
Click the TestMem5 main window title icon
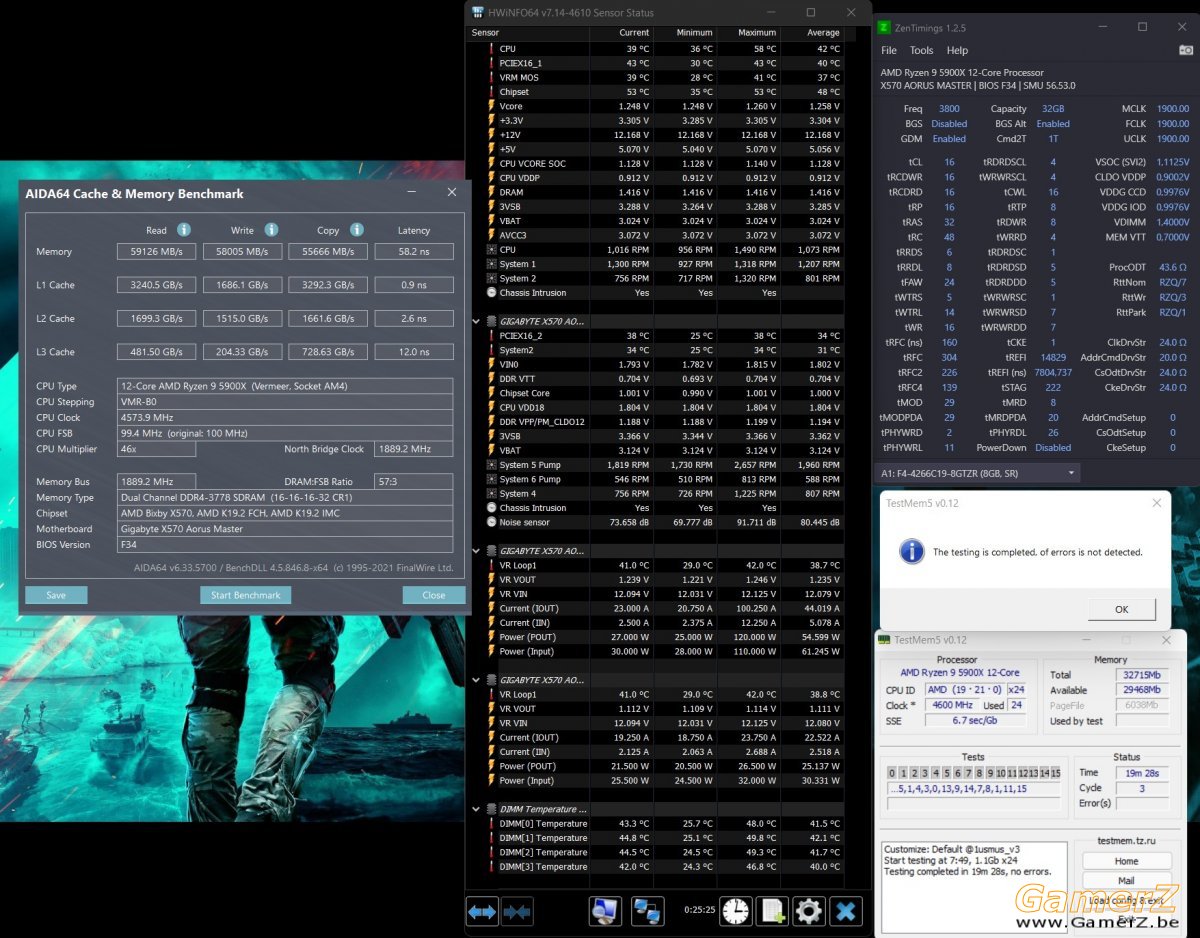884,640
